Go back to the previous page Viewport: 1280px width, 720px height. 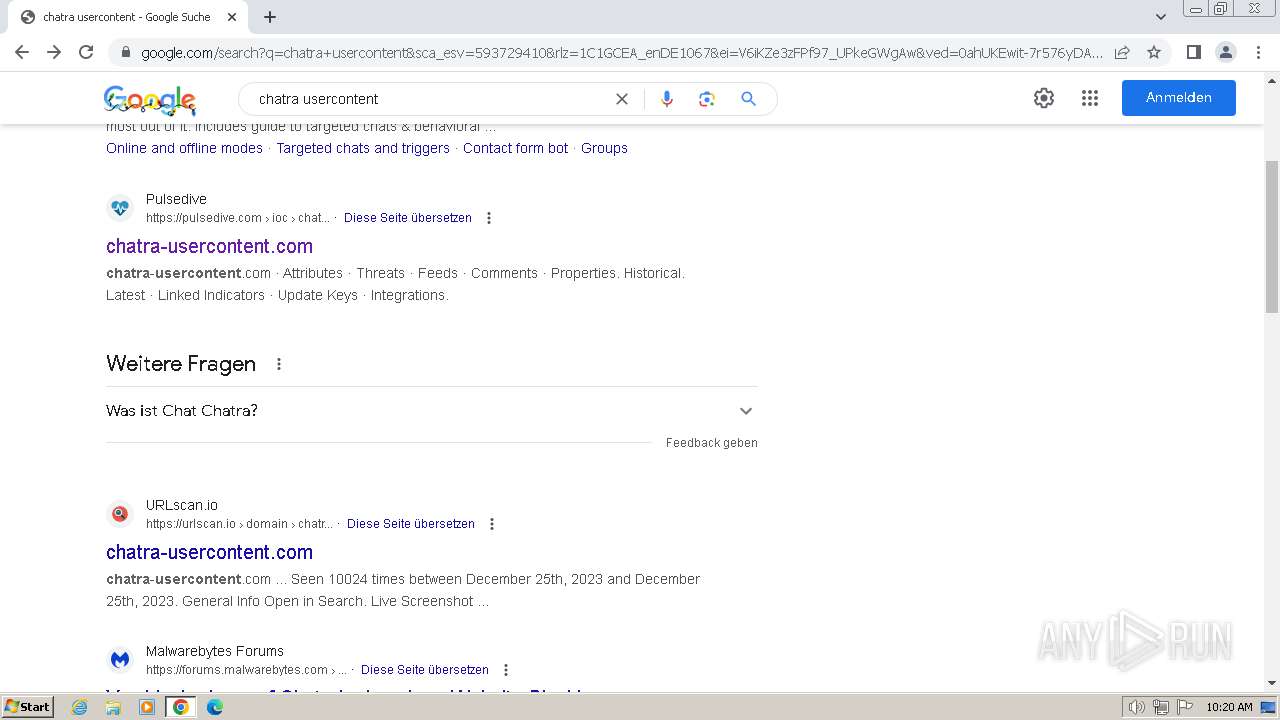[22, 52]
